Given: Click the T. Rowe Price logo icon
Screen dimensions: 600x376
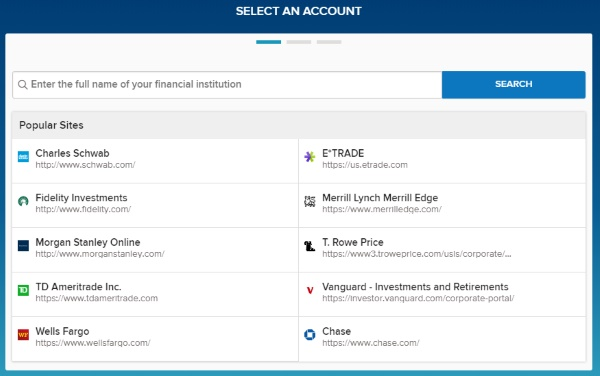Looking at the screenshot, I should click(x=310, y=246).
